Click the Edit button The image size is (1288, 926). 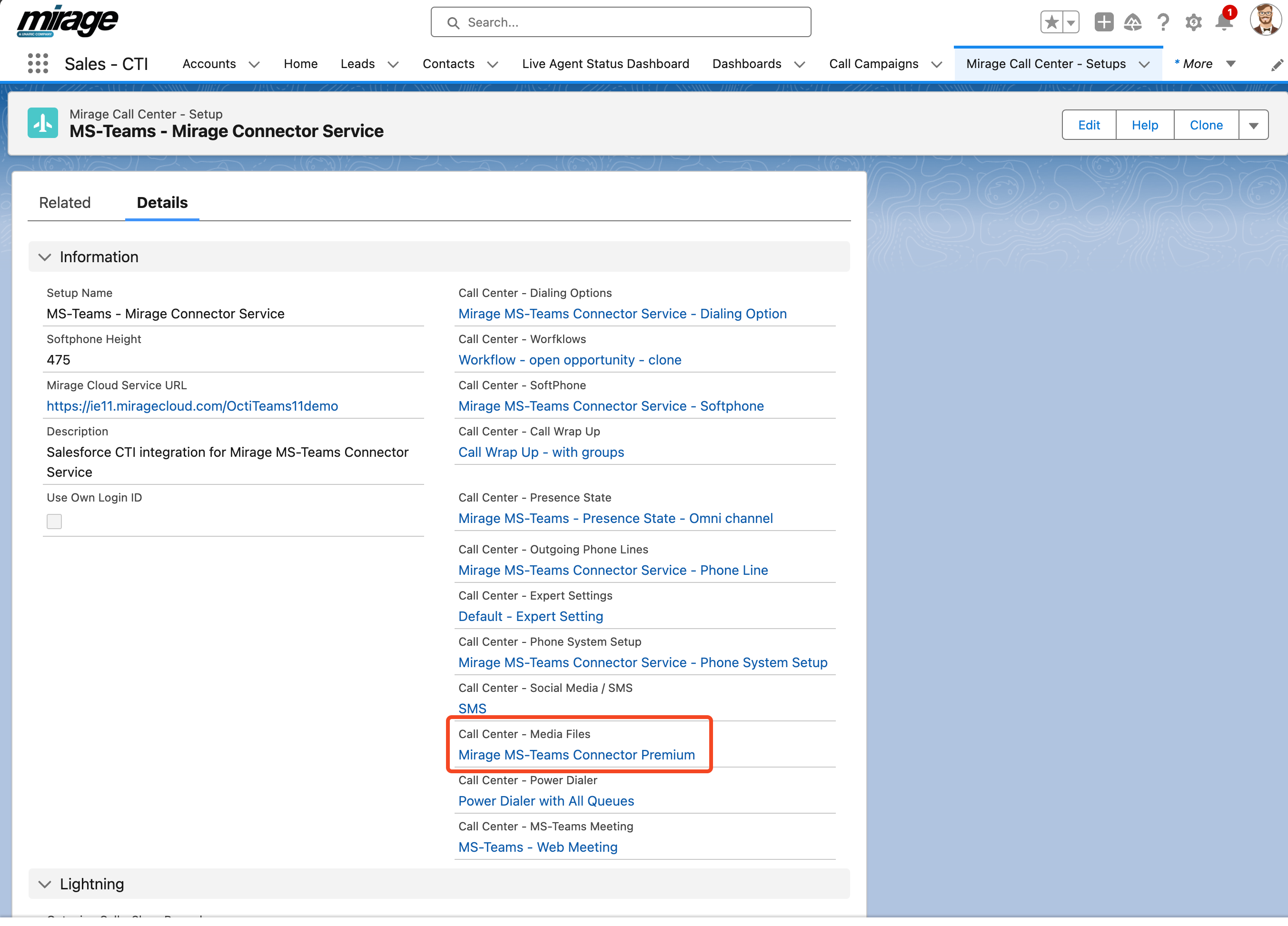pyautogui.click(x=1089, y=125)
